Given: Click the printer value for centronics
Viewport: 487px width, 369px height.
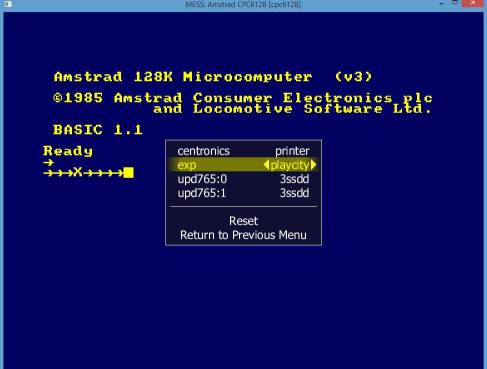Looking at the screenshot, I should (x=292, y=151).
